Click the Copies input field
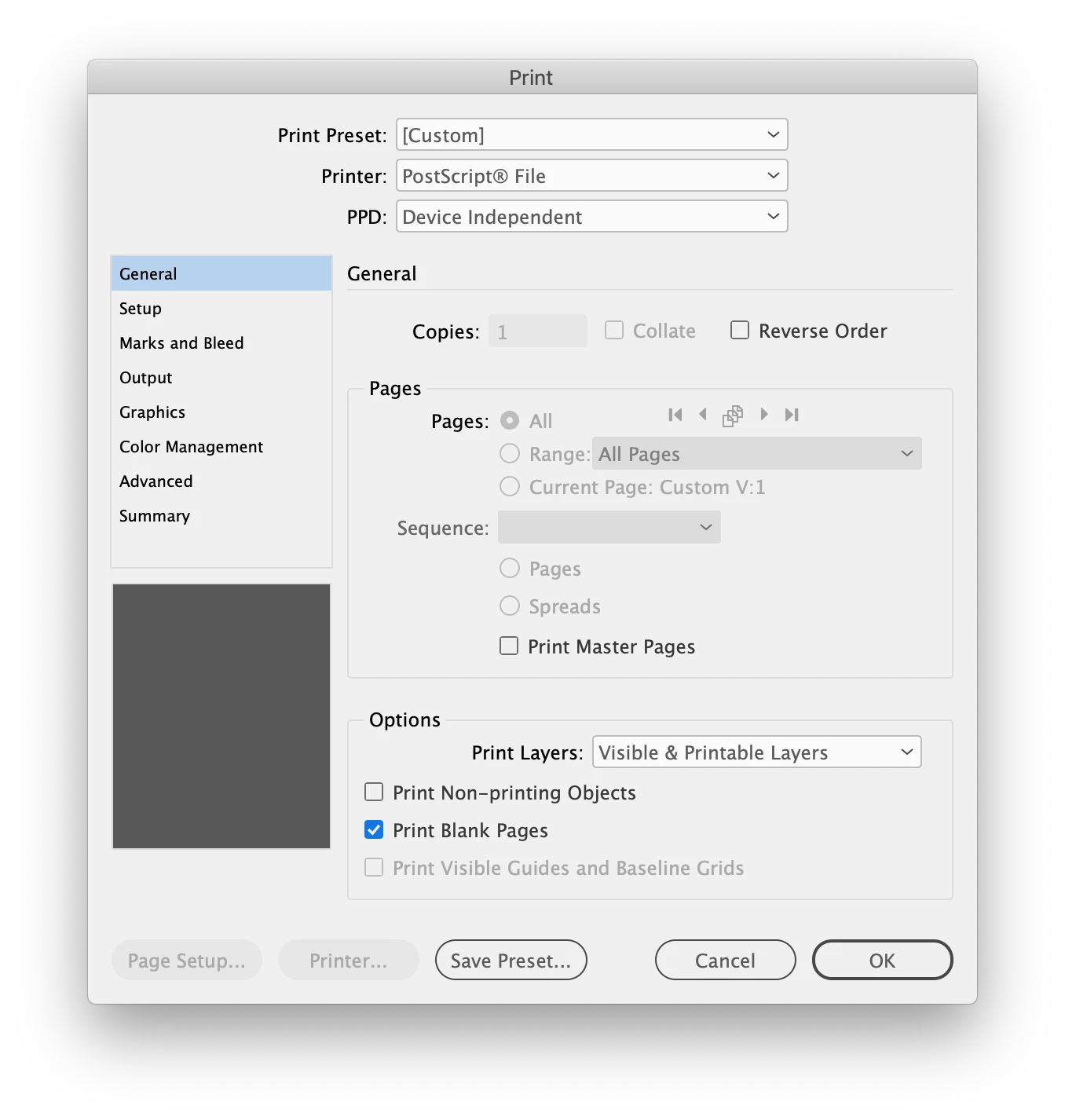 point(538,331)
